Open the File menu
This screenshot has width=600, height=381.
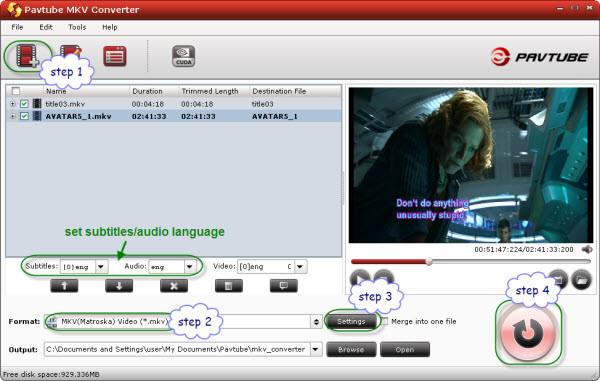pyautogui.click(x=17, y=27)
